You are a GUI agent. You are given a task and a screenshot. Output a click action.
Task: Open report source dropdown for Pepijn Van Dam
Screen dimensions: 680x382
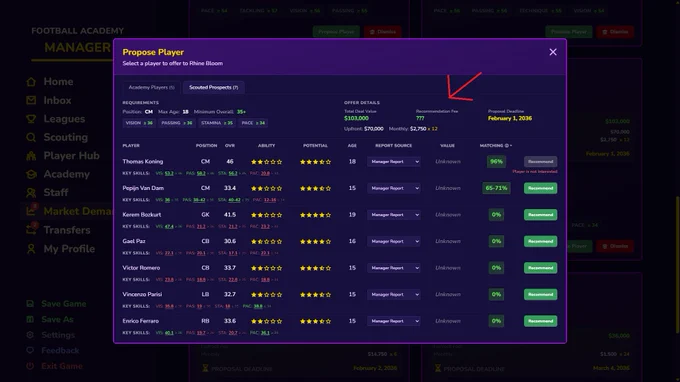[x=393, y=188]
